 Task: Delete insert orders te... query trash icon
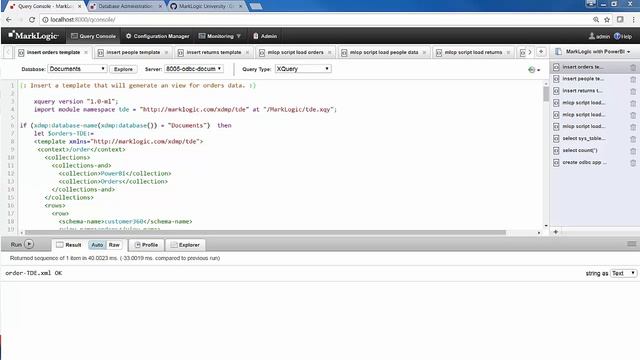point(633,67)
